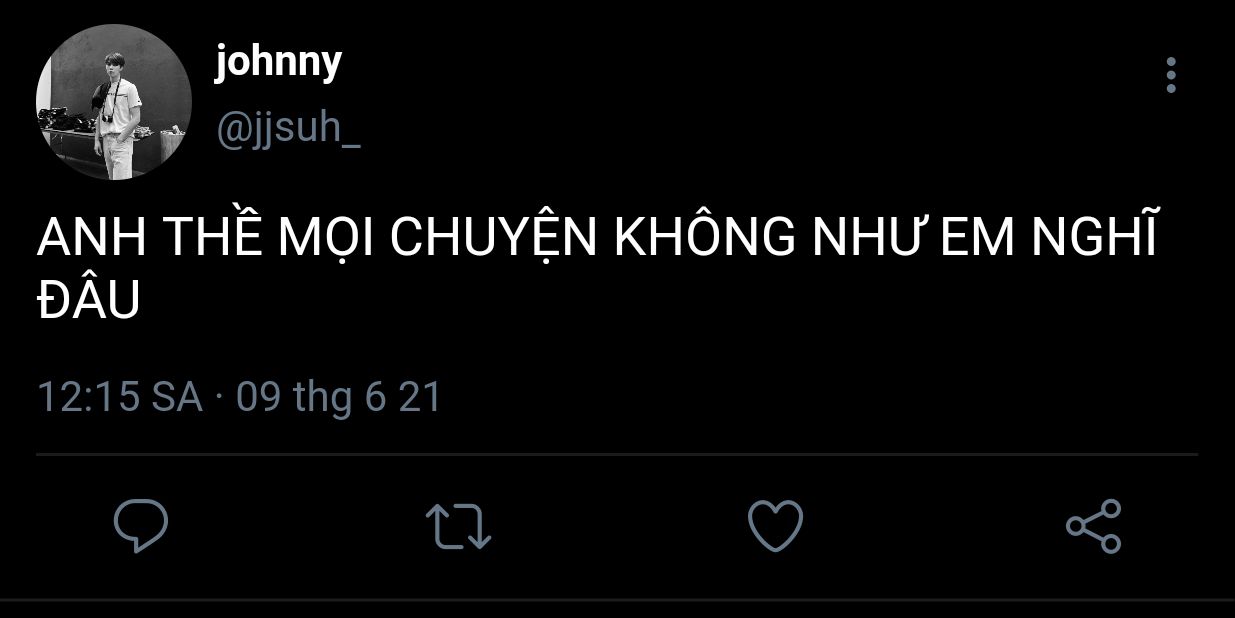Screen dimensions: 1235x618
Task: Retweet the post using the arrows icon
Action: 458,526
